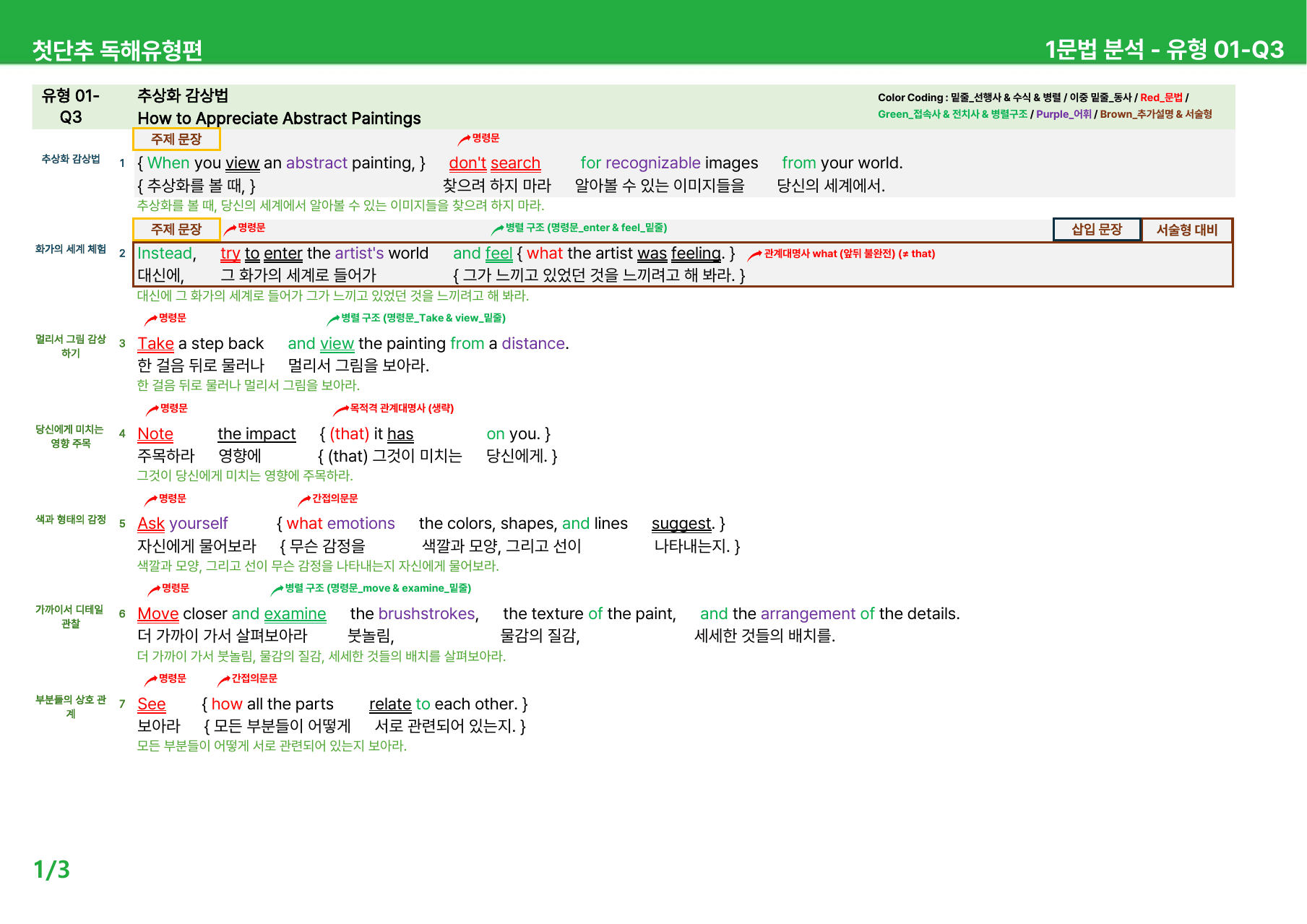Click the red phrase "don't search"

click(495, 163)
